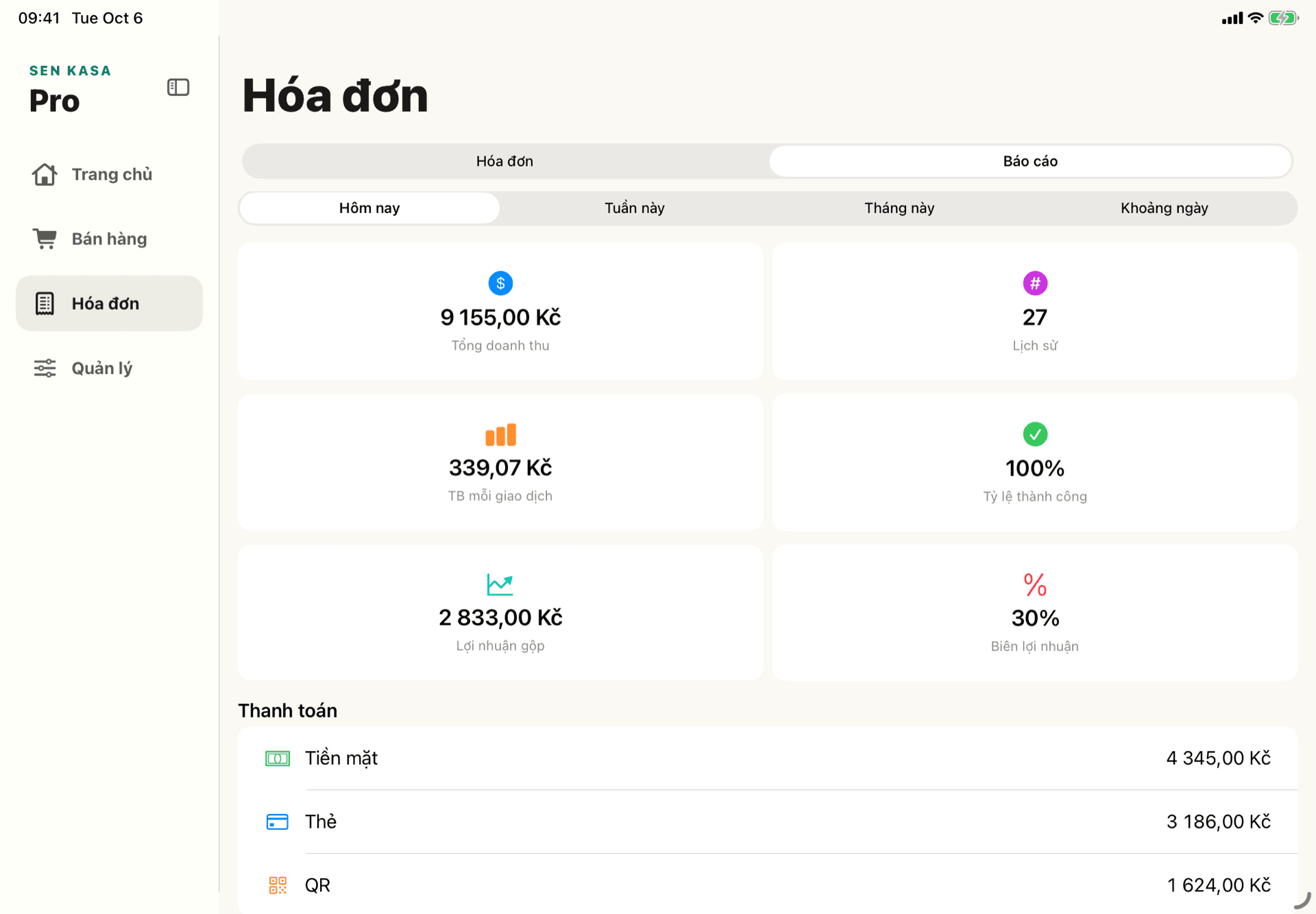Go to Bán hàng in the sidebar
Image resolution: width=1316 pixels, height=914 pixels.
click(110, 238)
